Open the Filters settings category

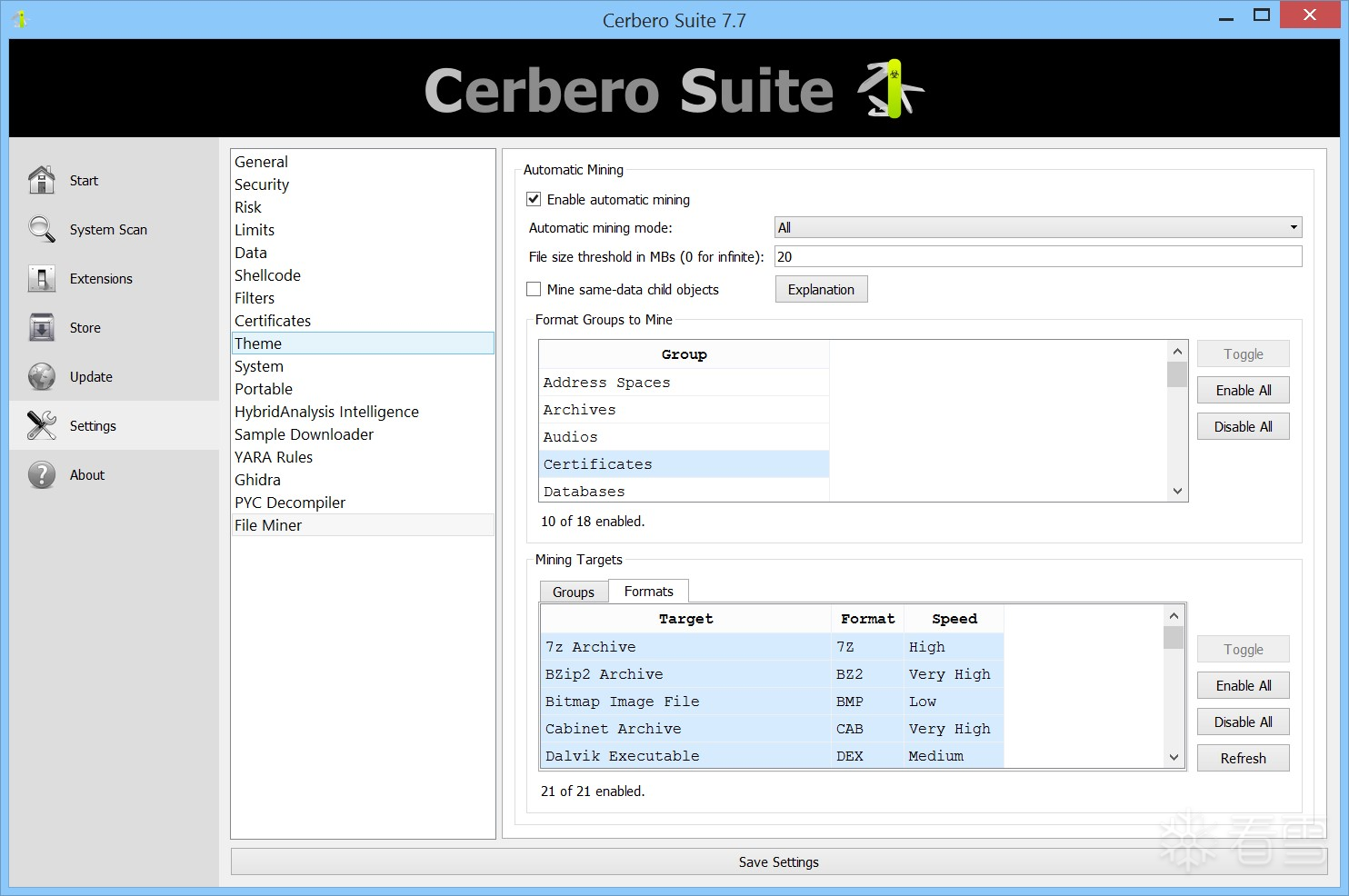(x=363, y=298)
